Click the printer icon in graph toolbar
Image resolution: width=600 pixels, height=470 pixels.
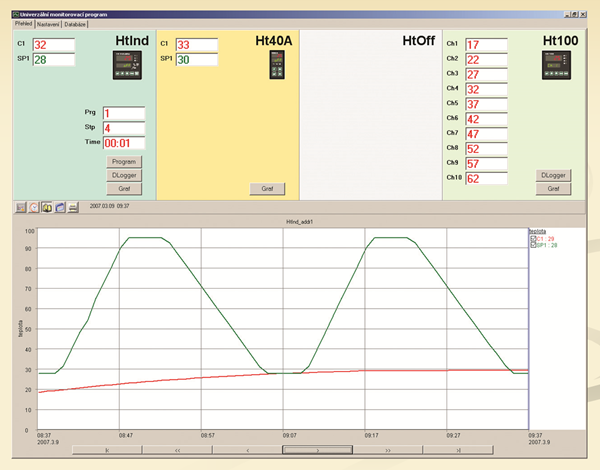tap(73, 207)
